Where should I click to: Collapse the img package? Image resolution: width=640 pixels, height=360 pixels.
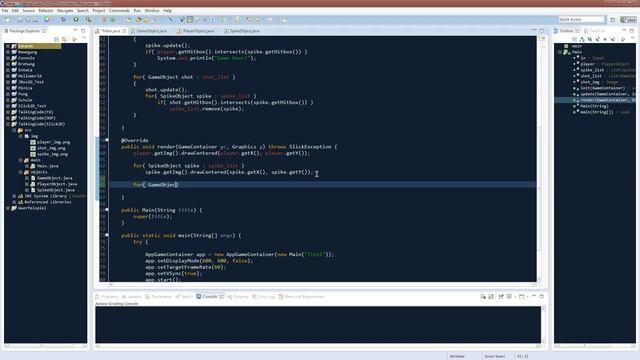point(20,136)
